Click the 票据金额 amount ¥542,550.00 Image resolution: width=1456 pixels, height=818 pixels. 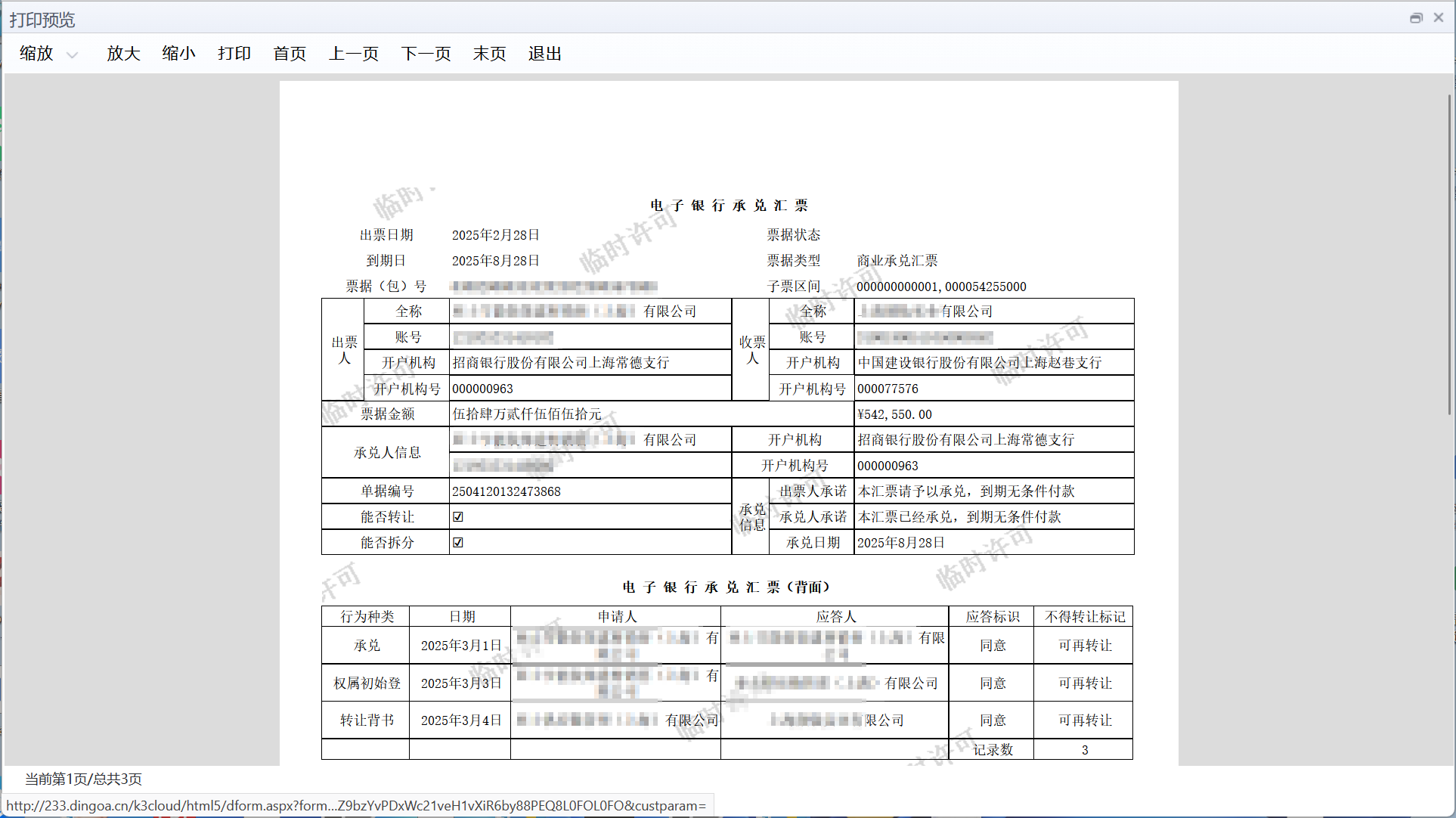894,414
